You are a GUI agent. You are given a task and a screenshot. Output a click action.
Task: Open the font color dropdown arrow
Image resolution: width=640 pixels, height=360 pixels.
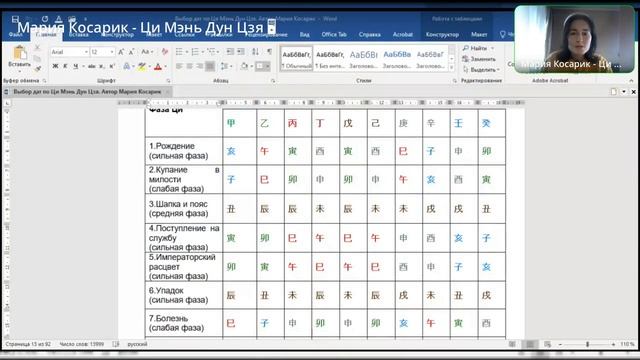[x=165, y=66]
